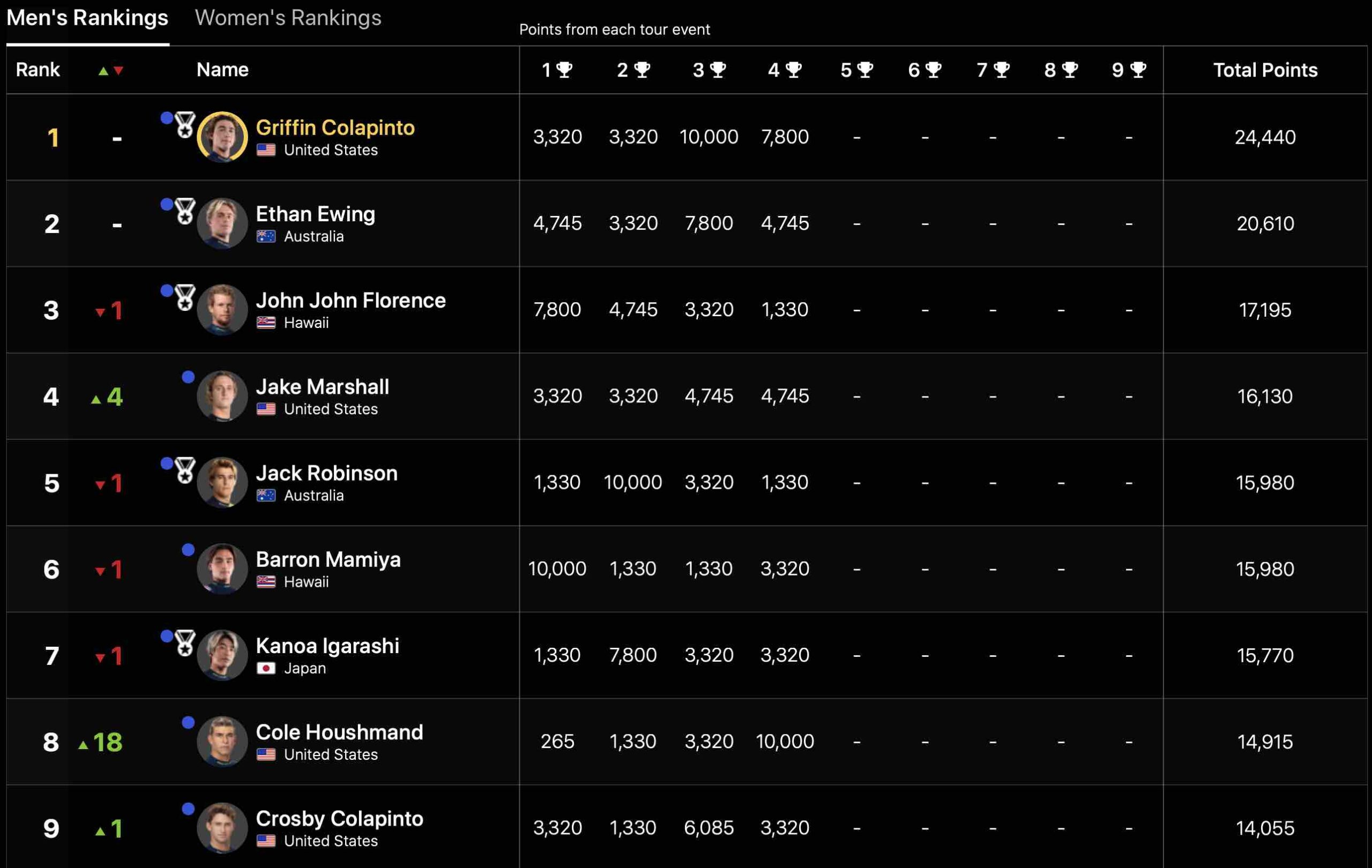
Task: Click blue dot beside Jake Marshall
Action: [188, 377]
